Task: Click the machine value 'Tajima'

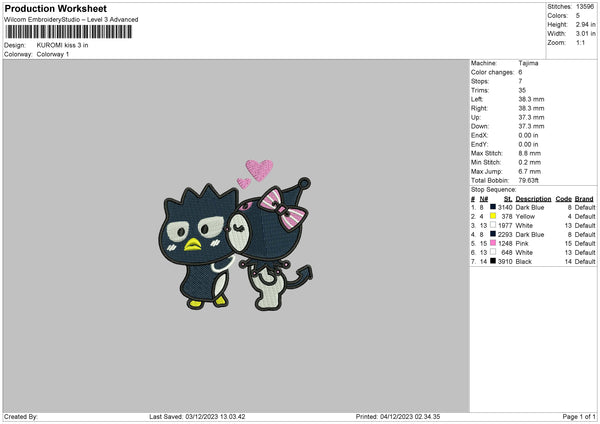Action: [x=528, y=63]
